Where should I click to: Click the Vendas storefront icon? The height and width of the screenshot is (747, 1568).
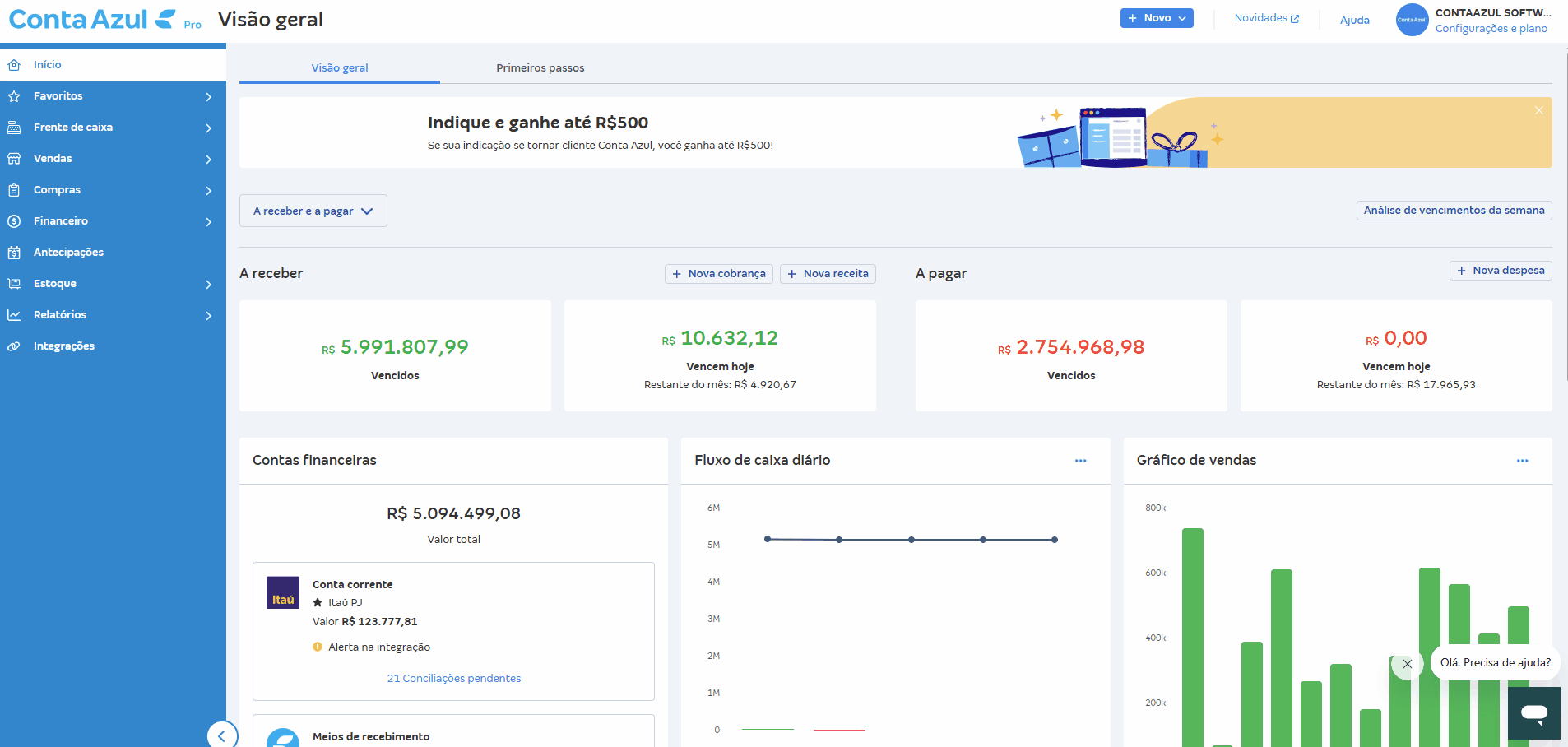coord(14,159)
